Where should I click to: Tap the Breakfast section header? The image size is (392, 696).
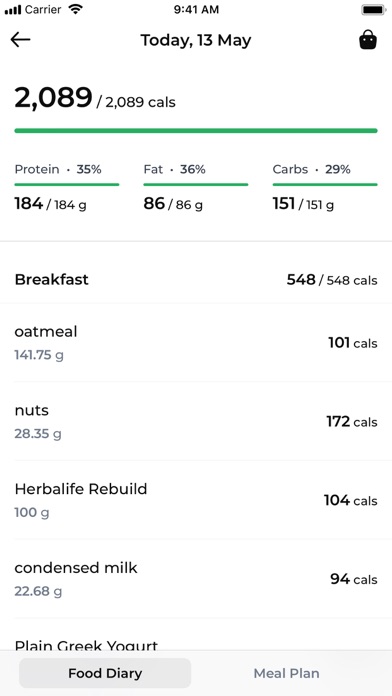coord(196,280)
